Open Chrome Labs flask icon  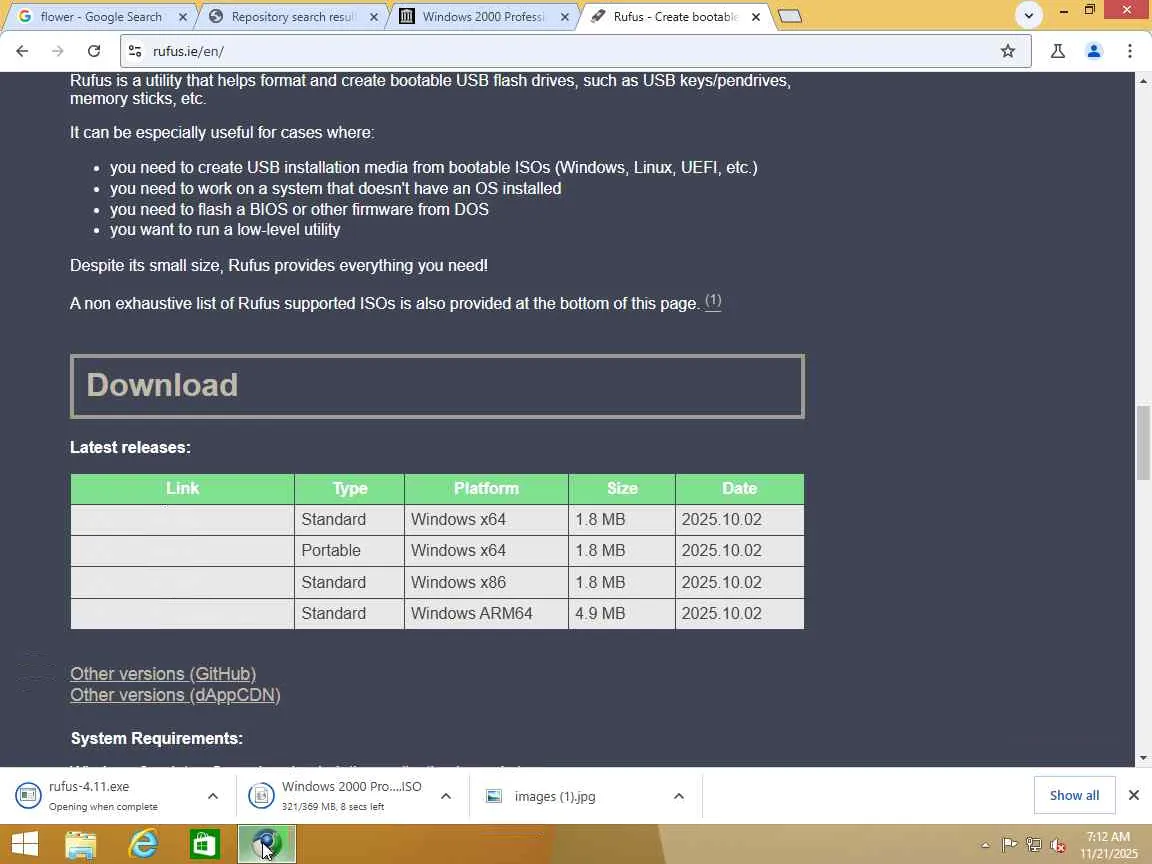point(1057,51)
